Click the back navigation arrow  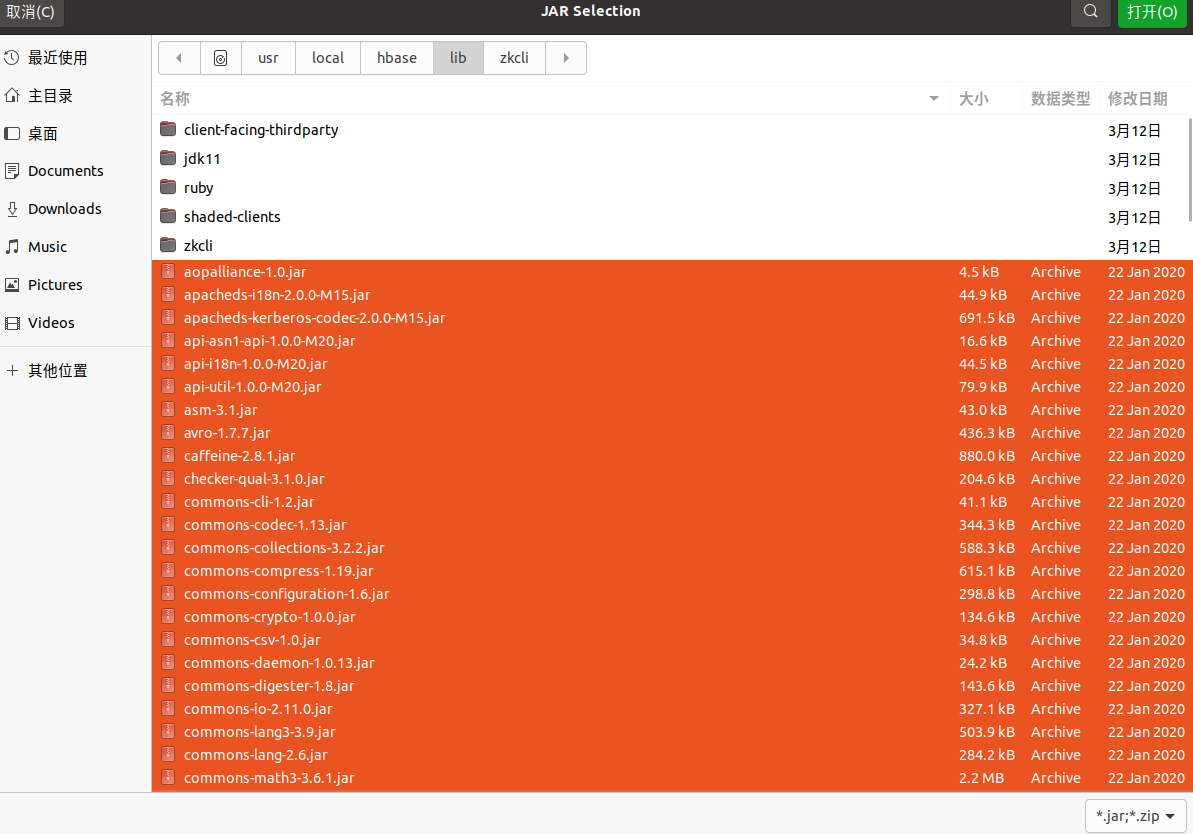[179, 58]
